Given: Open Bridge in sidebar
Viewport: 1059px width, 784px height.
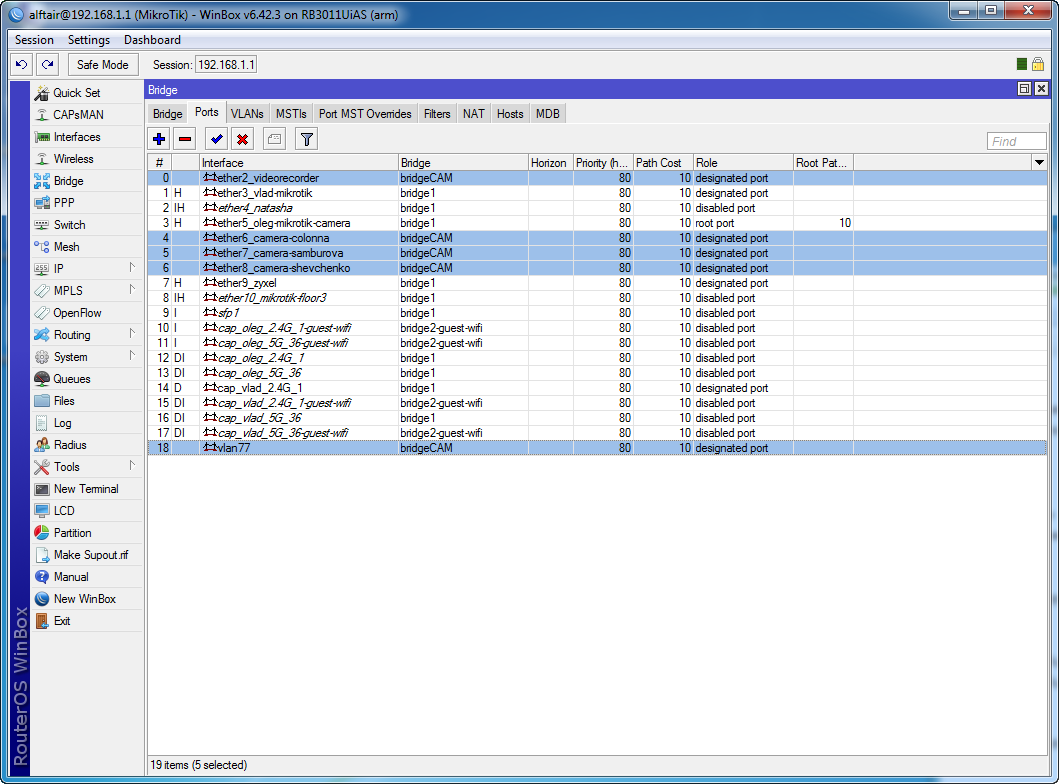Looking at the screenshot, I should tap(87, 181).
